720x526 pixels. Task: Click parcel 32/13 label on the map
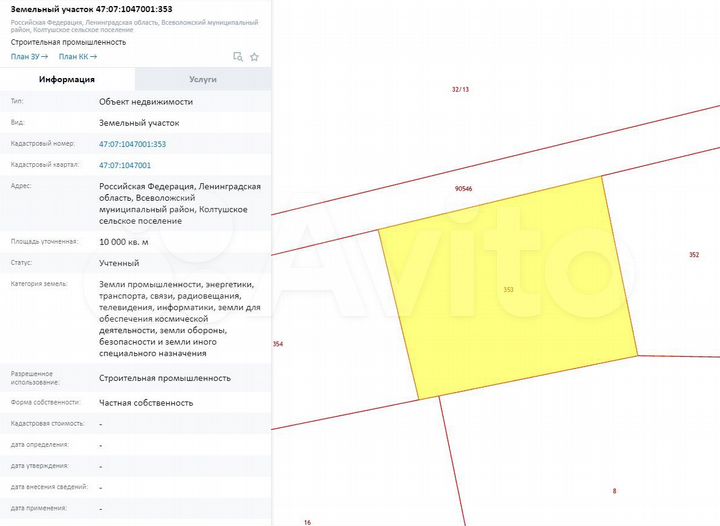[460, 89]
